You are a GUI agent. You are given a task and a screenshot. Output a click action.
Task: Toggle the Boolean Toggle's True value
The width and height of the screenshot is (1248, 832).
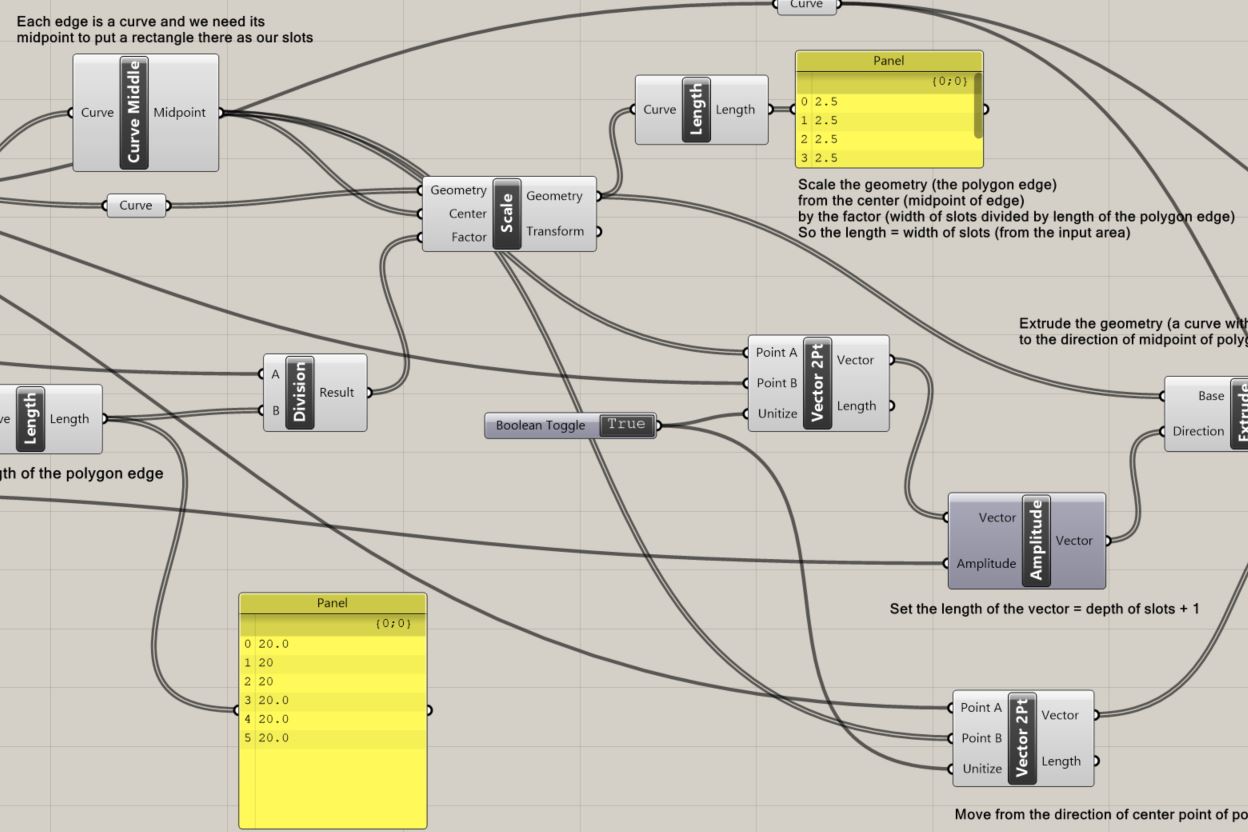(627, 425)
